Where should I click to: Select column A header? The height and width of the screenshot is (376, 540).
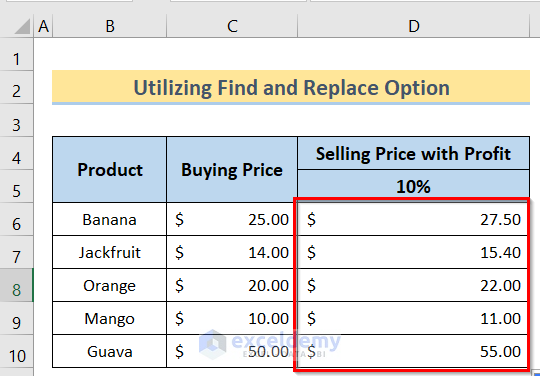tap(43, 26)
